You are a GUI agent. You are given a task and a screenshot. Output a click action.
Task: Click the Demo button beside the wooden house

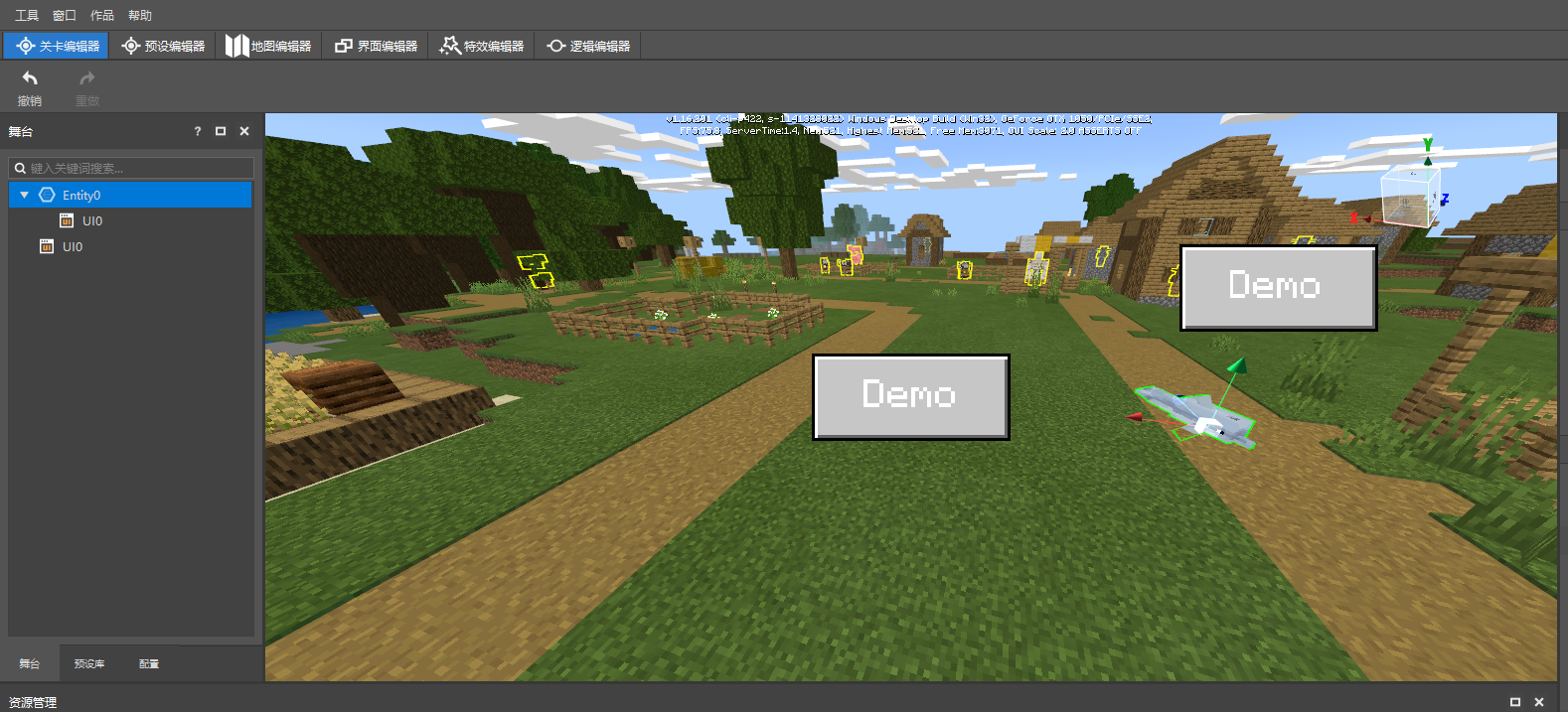coord(1278,288)
